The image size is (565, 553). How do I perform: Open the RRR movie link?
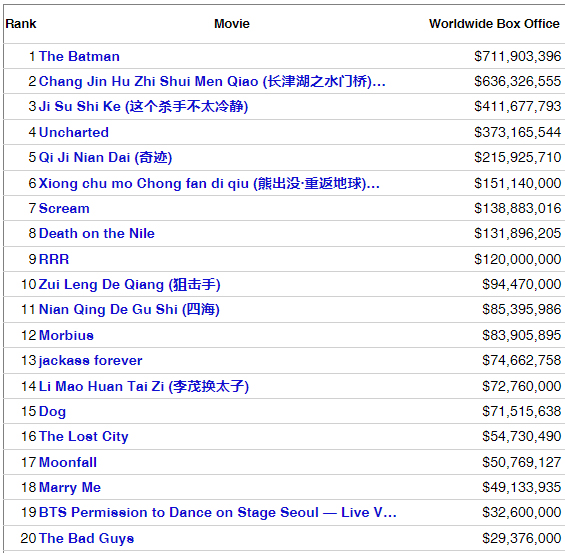(54, 259)
